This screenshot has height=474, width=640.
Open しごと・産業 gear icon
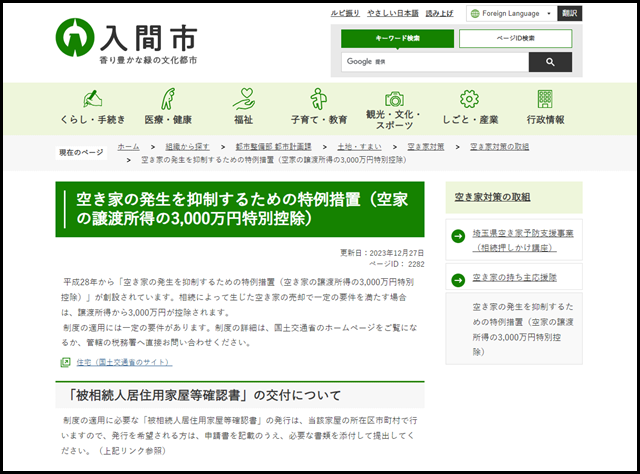click(469, 99)
